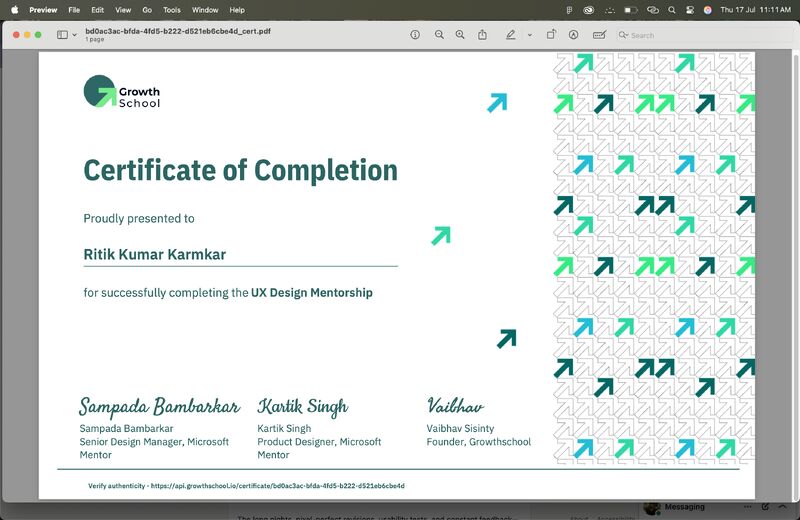
Task: Click the Kartik Singh cursive signature
Action: click(303, 407)
